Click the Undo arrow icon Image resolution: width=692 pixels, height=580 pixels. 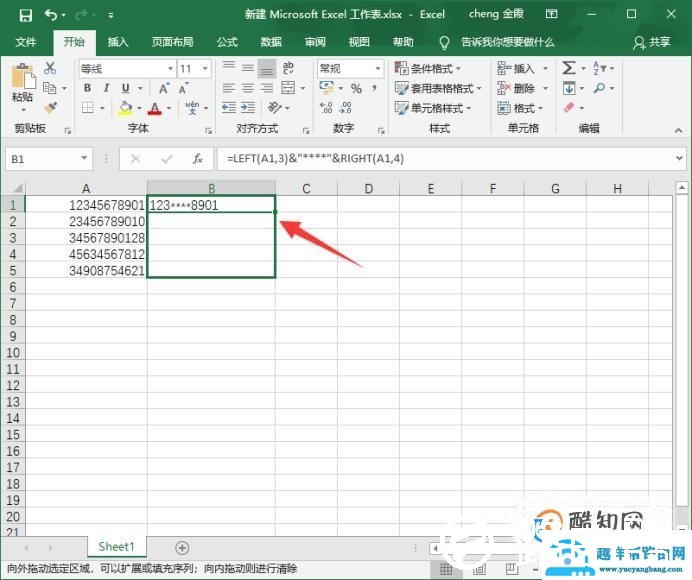(51, 15)
